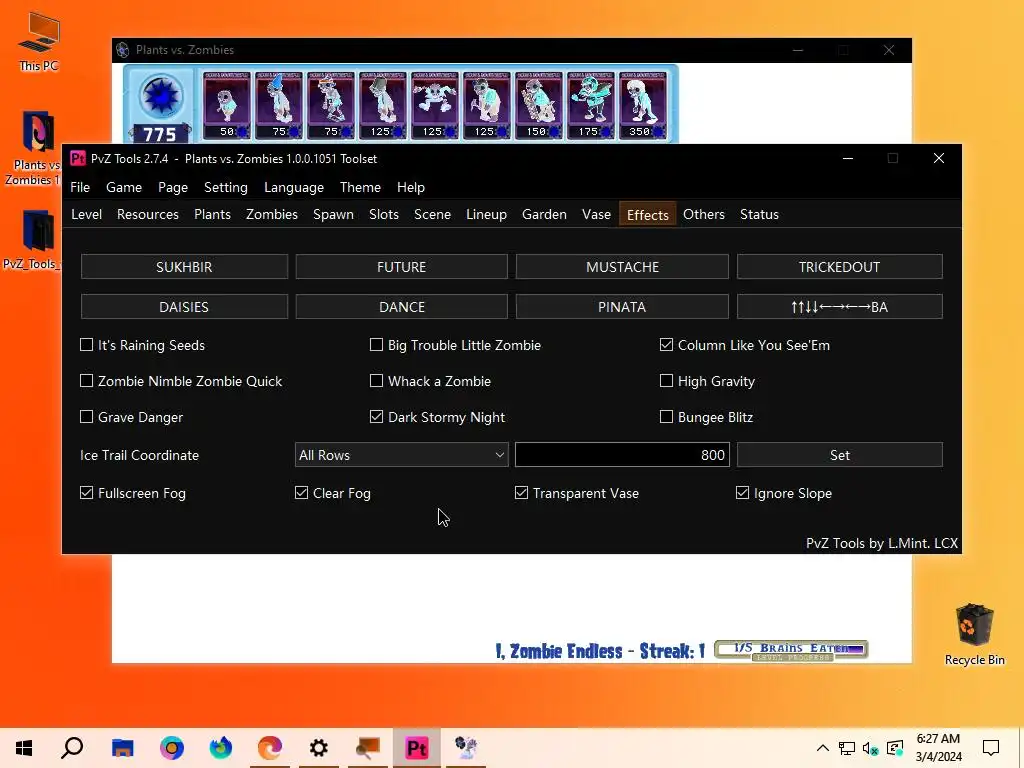Choose the Pole Vaulting zombie card
The height and width of the screenshot is (768, 1024).
point(331,105)
